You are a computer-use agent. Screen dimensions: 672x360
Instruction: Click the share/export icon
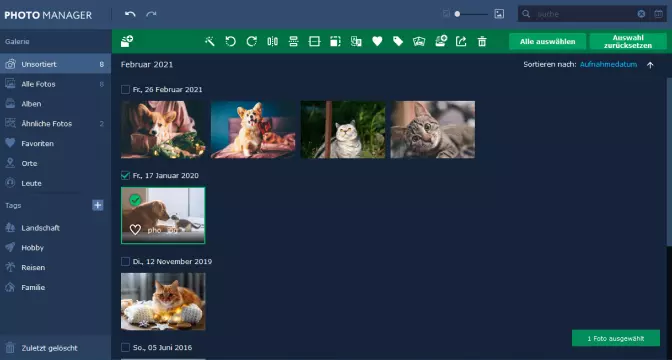(461, 41)
